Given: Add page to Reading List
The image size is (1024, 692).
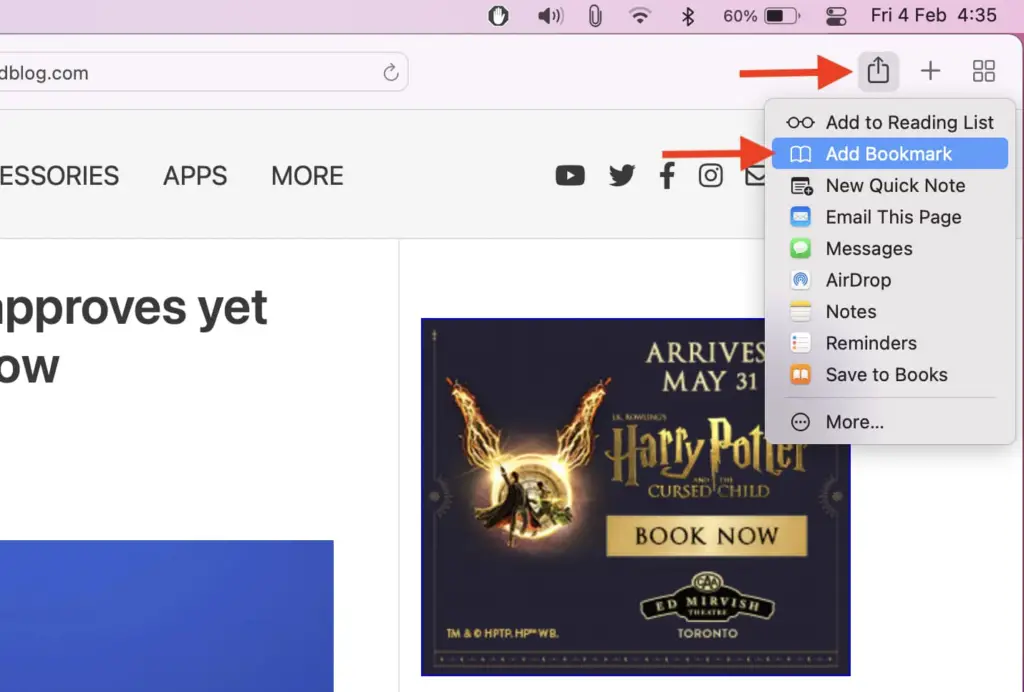Looking at the screenshot, I should pyautogui.click(x=910, y=122).
